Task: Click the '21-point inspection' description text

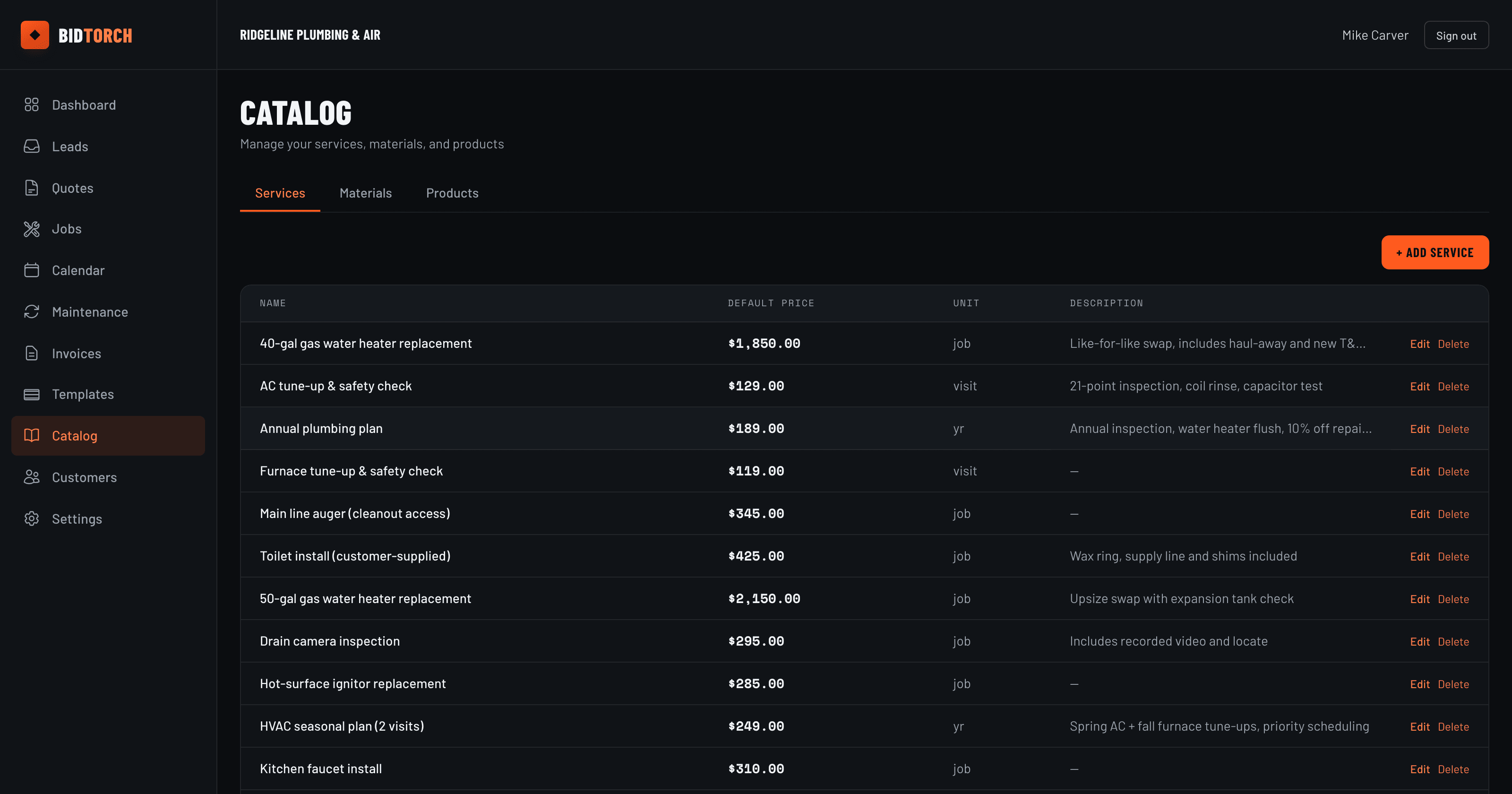Action: pyautogui.click(x=1195, y=386)
